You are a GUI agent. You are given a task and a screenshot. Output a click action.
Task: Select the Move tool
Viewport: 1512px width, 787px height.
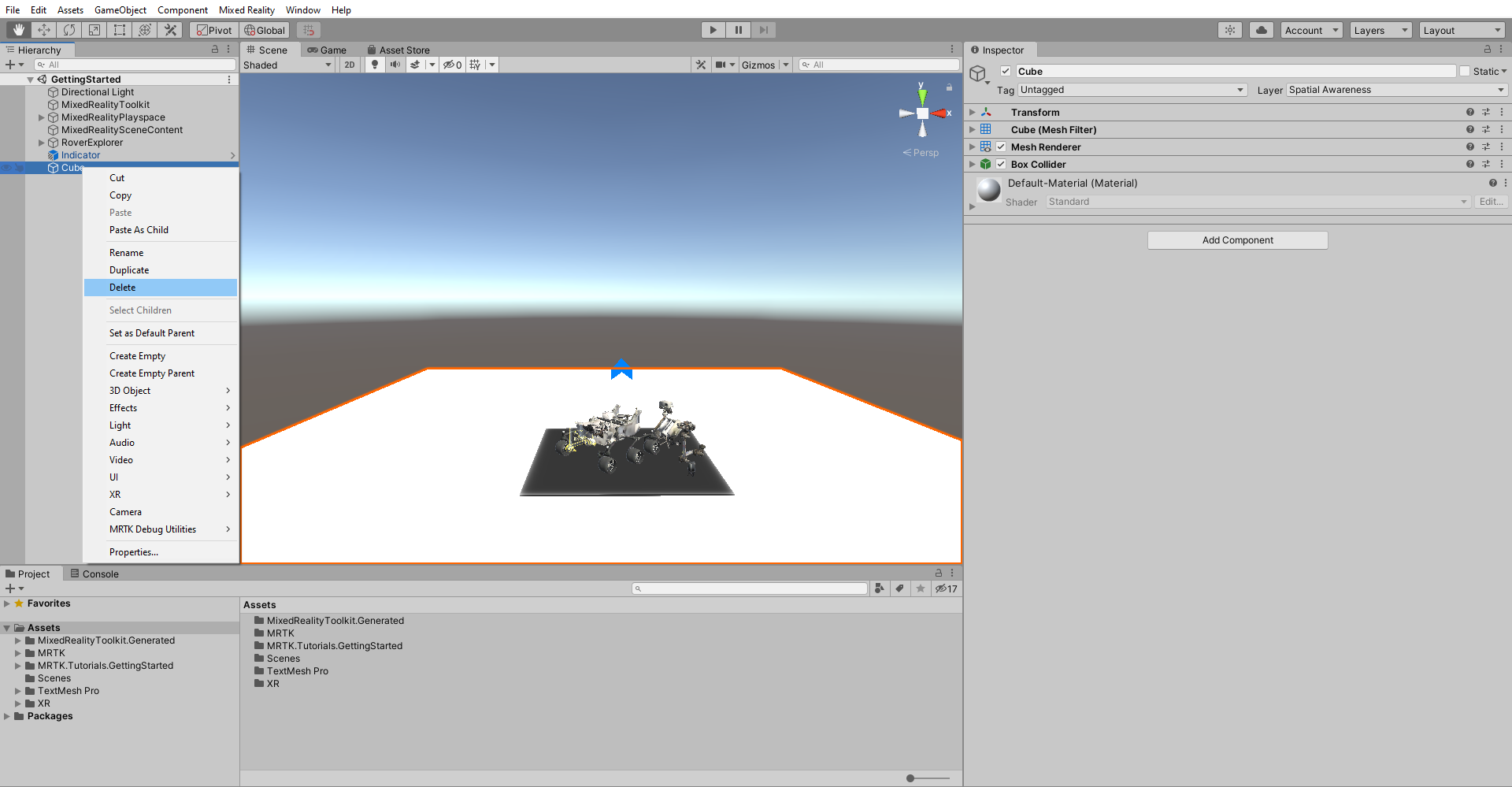[44, 30]
